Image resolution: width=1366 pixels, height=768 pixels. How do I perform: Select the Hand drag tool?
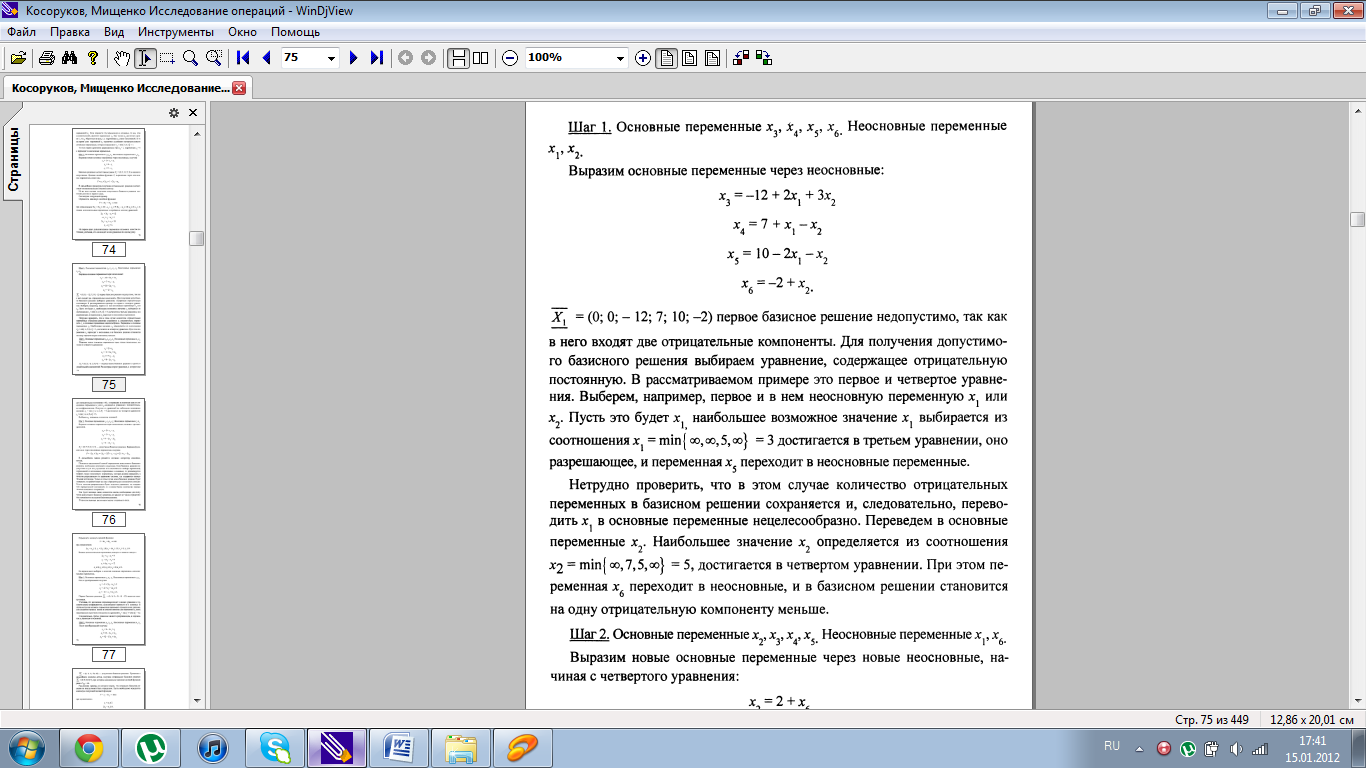[122, 58]
